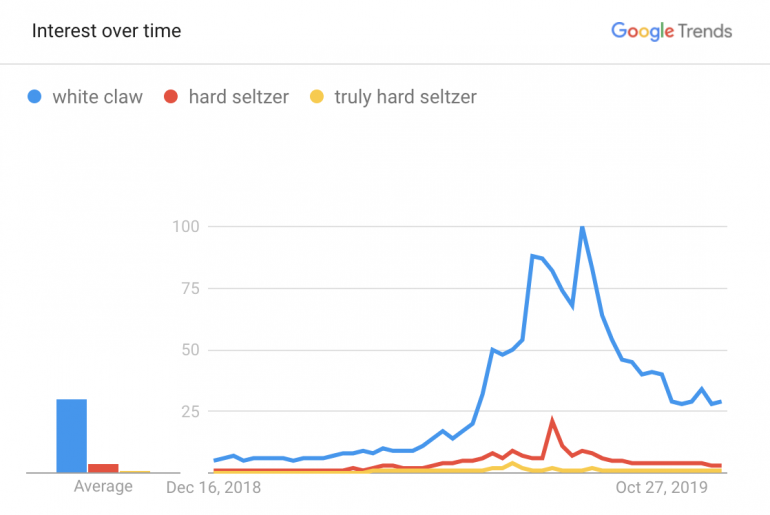Select the "white claw" legend label
Image resolution: width=770 pixels, height=515 pixels.
97,97
